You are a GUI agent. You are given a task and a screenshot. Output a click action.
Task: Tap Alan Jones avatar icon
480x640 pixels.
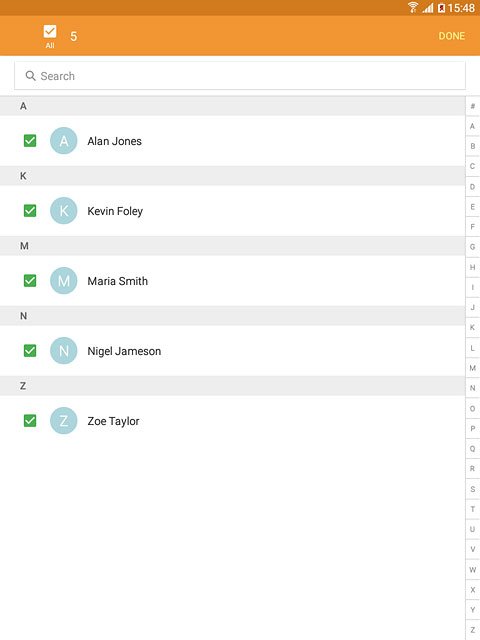coord(64,141)
